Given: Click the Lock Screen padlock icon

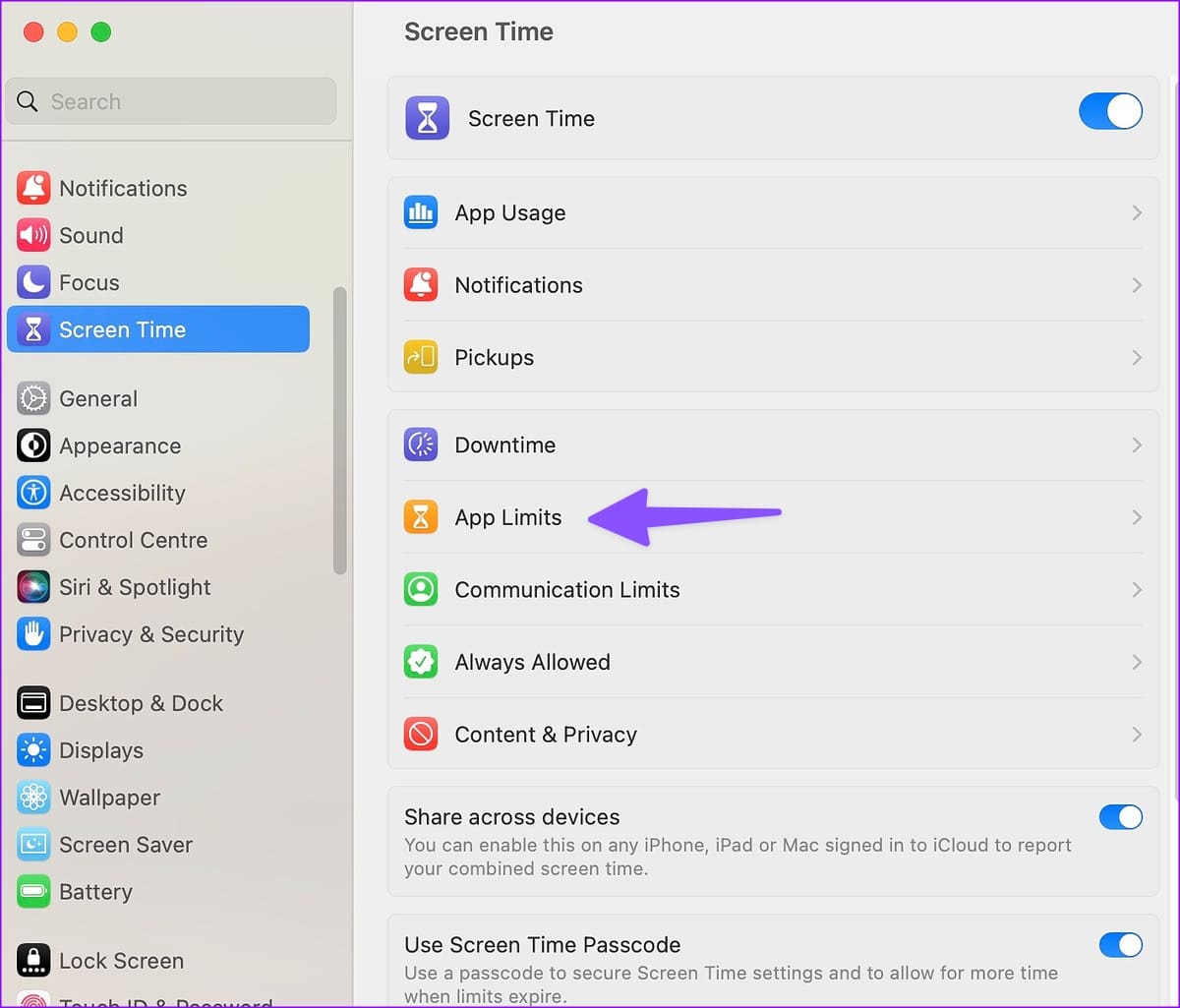Looking at the screenshot, I should [x=33, y=961].
